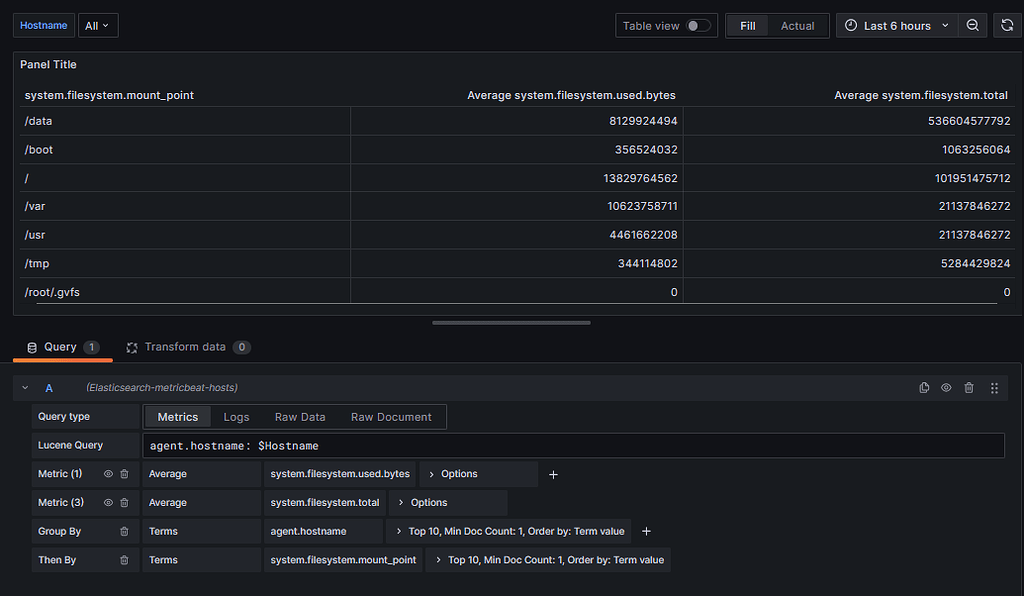The height and width of the screenshot is (596, 1024).
Task: Remove Metric (1) with its trash icon
Action: point(124,474)
